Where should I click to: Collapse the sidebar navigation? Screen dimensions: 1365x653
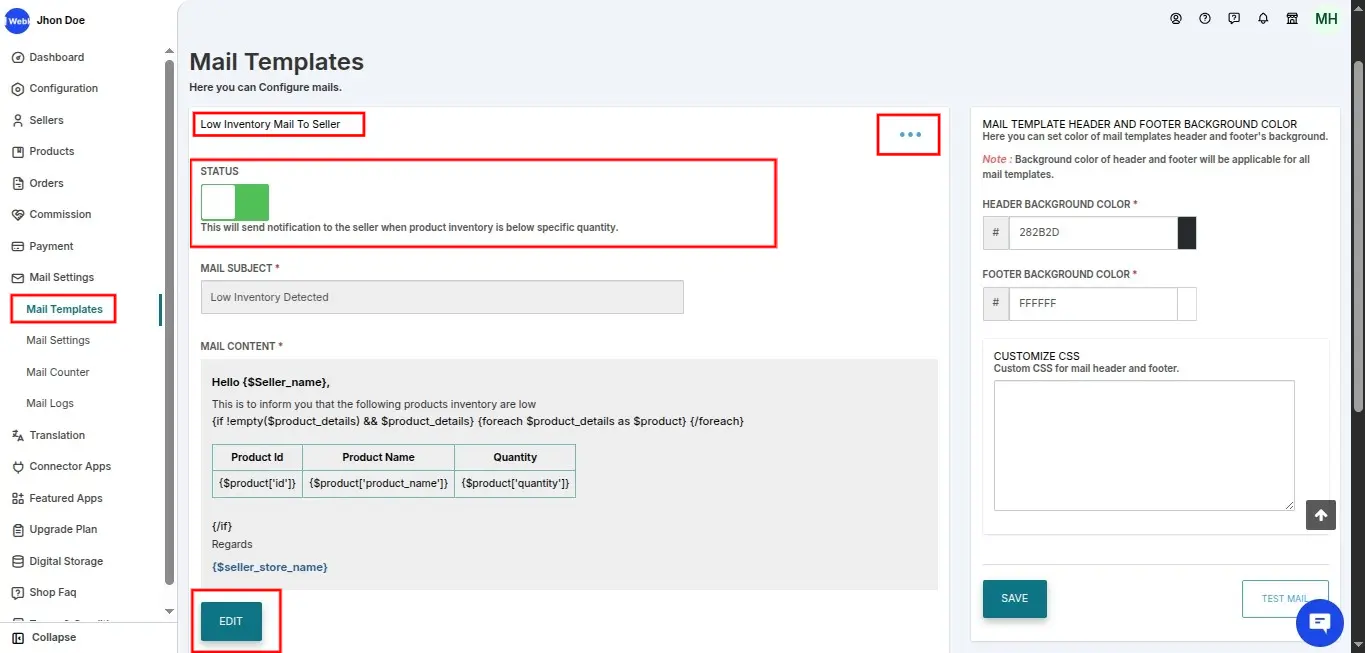pyautogui.click(x=45, y=637)
